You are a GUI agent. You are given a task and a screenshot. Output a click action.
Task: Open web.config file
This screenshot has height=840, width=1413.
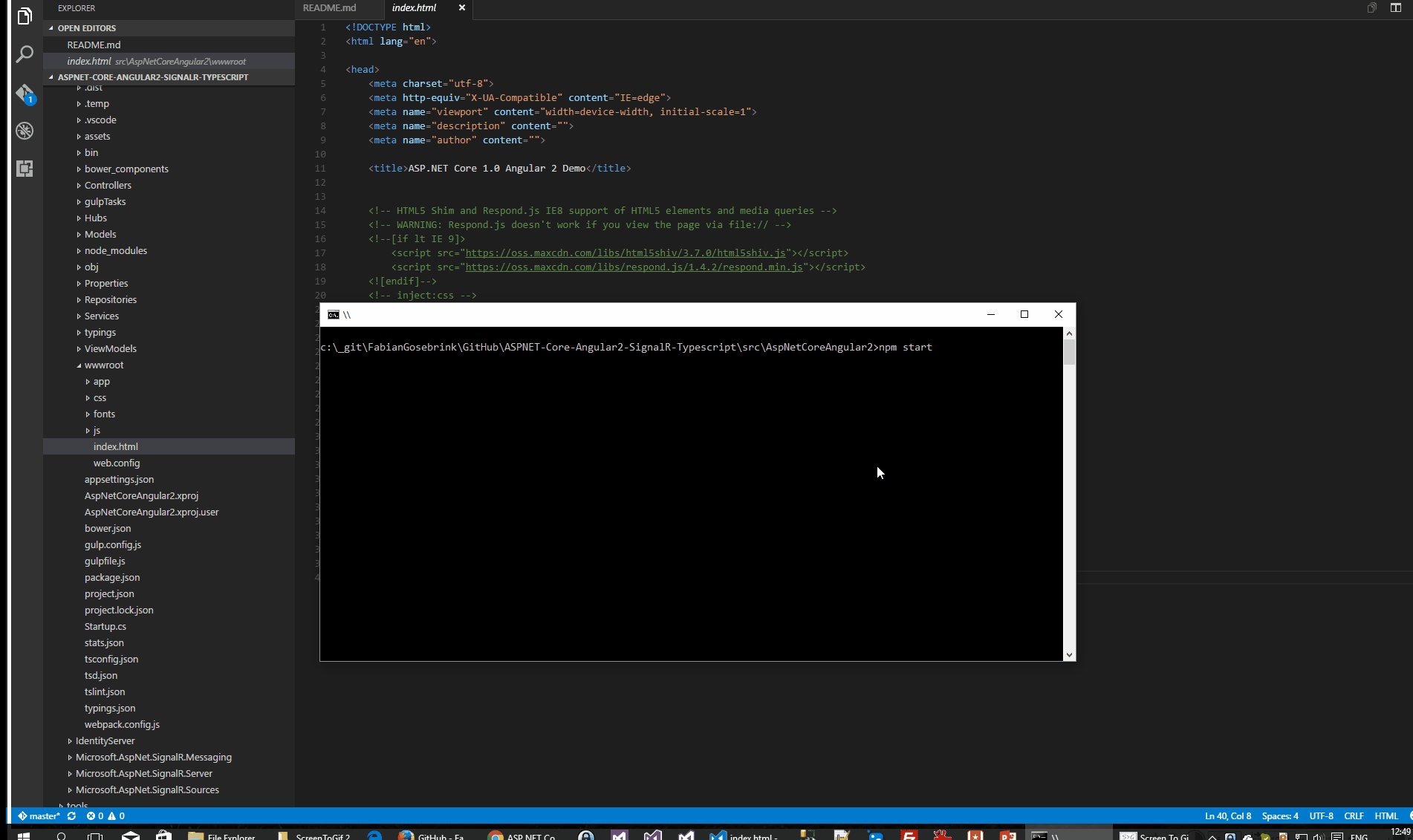(x=169, y=463)
